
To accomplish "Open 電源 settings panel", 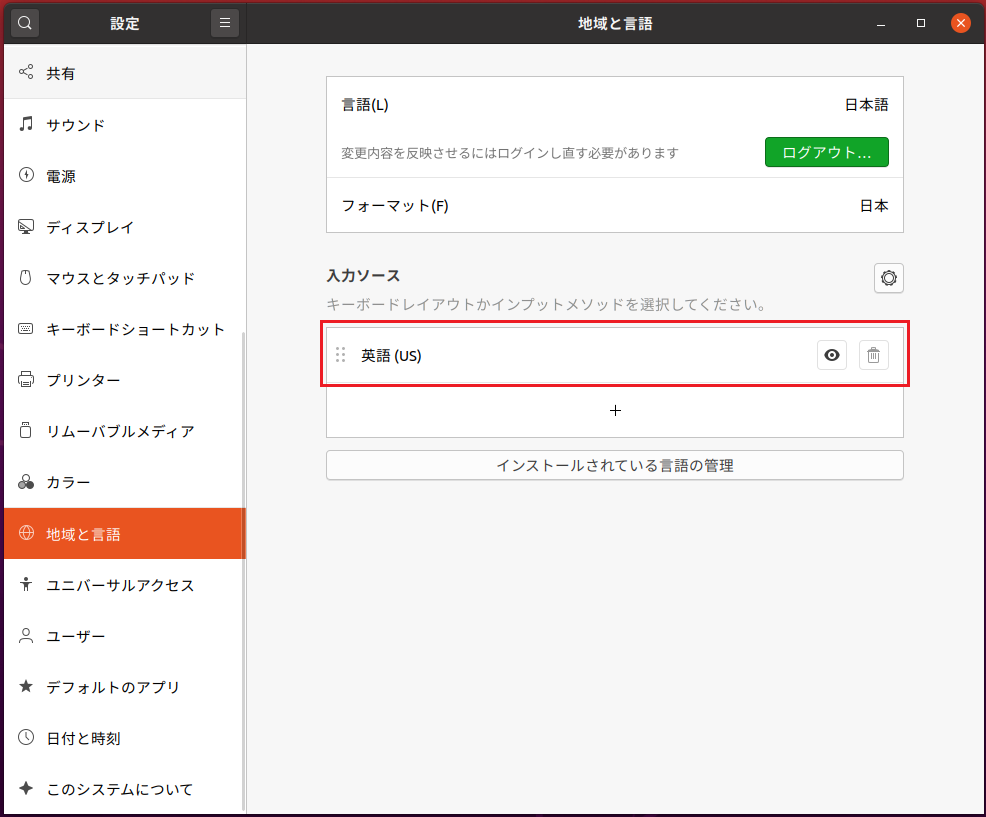I will 125,176.
